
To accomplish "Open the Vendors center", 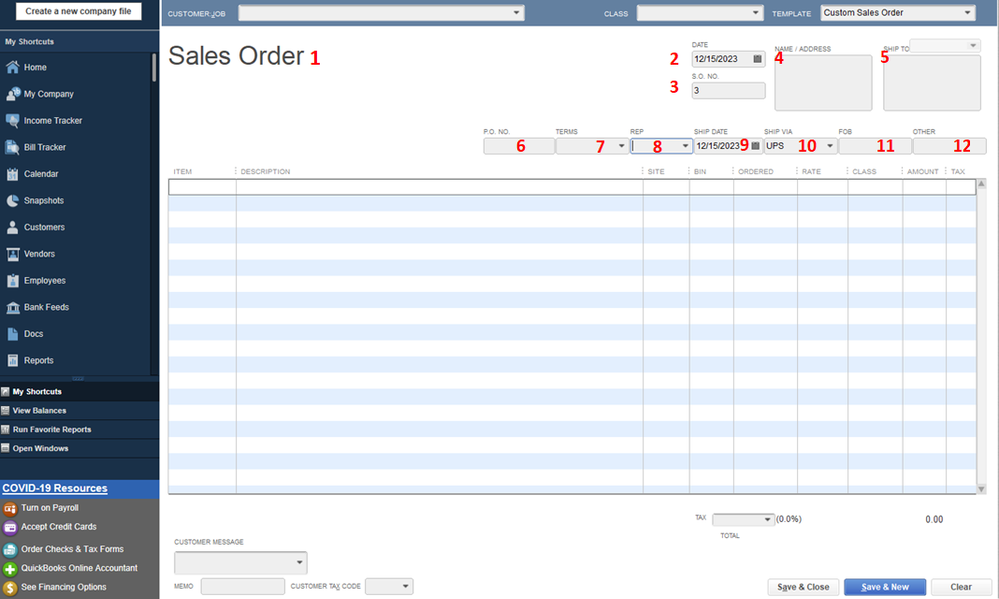I will pos(40,253).
